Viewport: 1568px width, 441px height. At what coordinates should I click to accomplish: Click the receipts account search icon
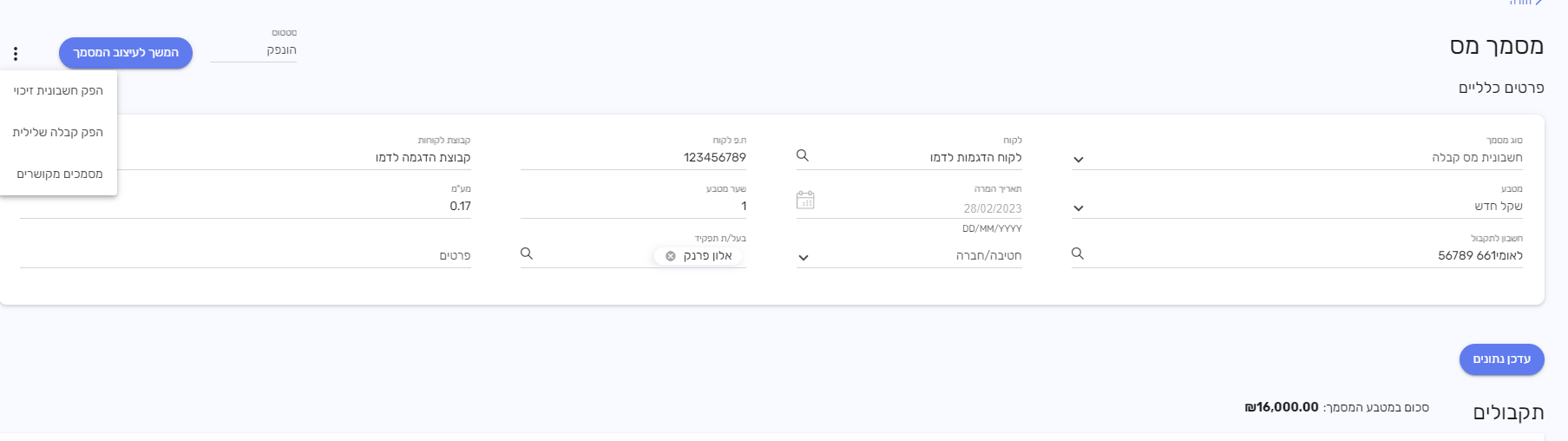pyautogui.click(x=1078, y=253)
